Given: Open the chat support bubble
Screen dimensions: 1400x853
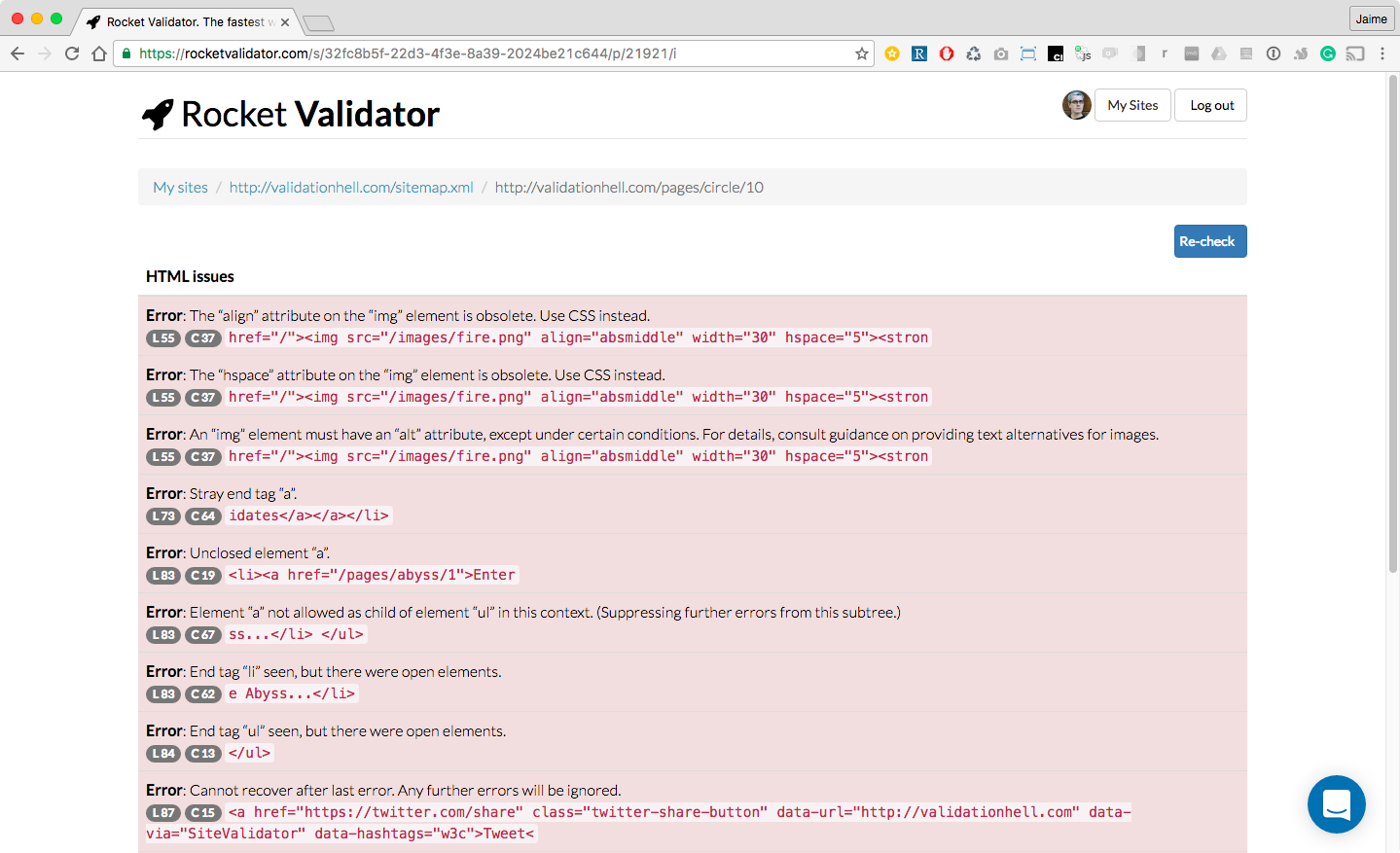Looking at the screenshot, I should coord(1337,804).
